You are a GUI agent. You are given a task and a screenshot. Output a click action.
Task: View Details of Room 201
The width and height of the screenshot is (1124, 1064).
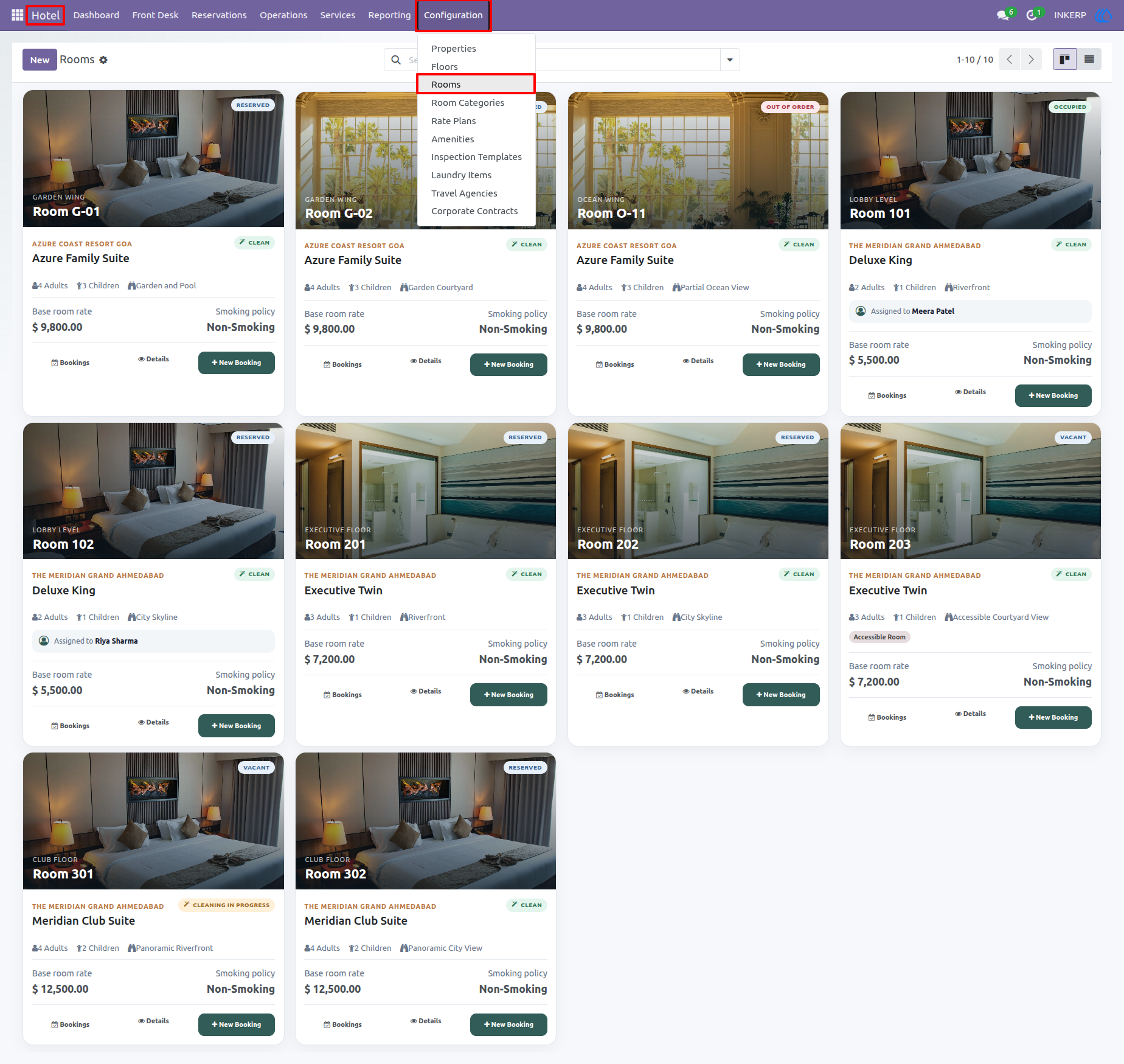[426, 692]
